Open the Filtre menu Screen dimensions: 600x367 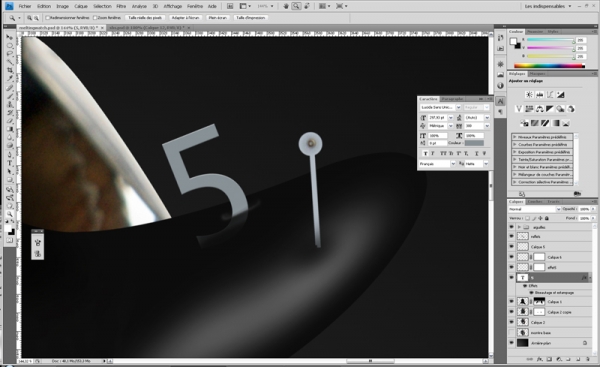[x=121, y=6]
